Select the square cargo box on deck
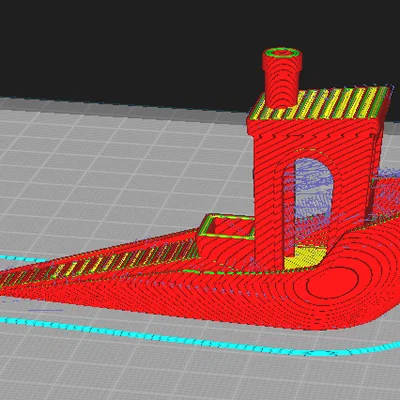 tap(226, 227)
